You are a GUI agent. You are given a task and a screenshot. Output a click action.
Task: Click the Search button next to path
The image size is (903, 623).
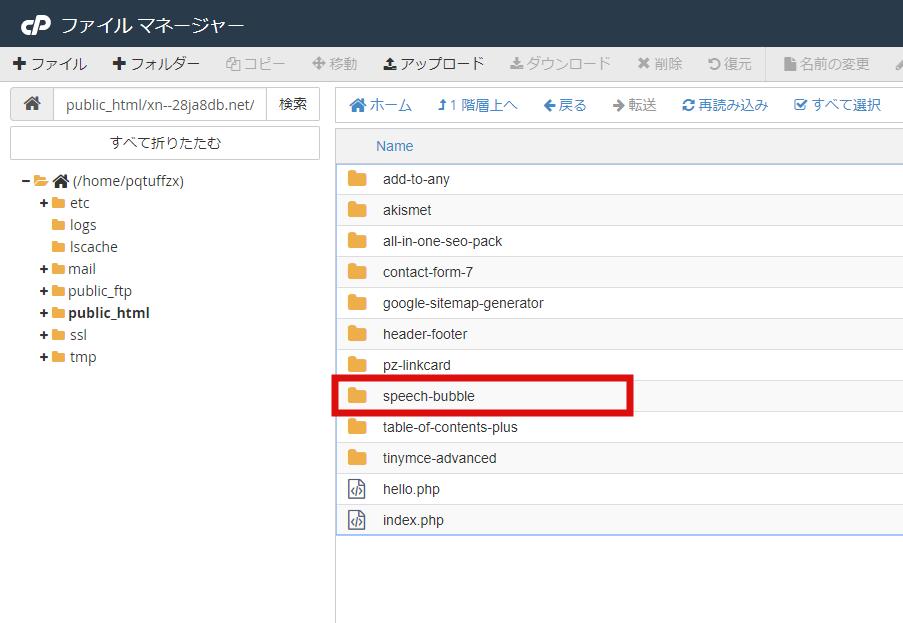tap(293, 104)
